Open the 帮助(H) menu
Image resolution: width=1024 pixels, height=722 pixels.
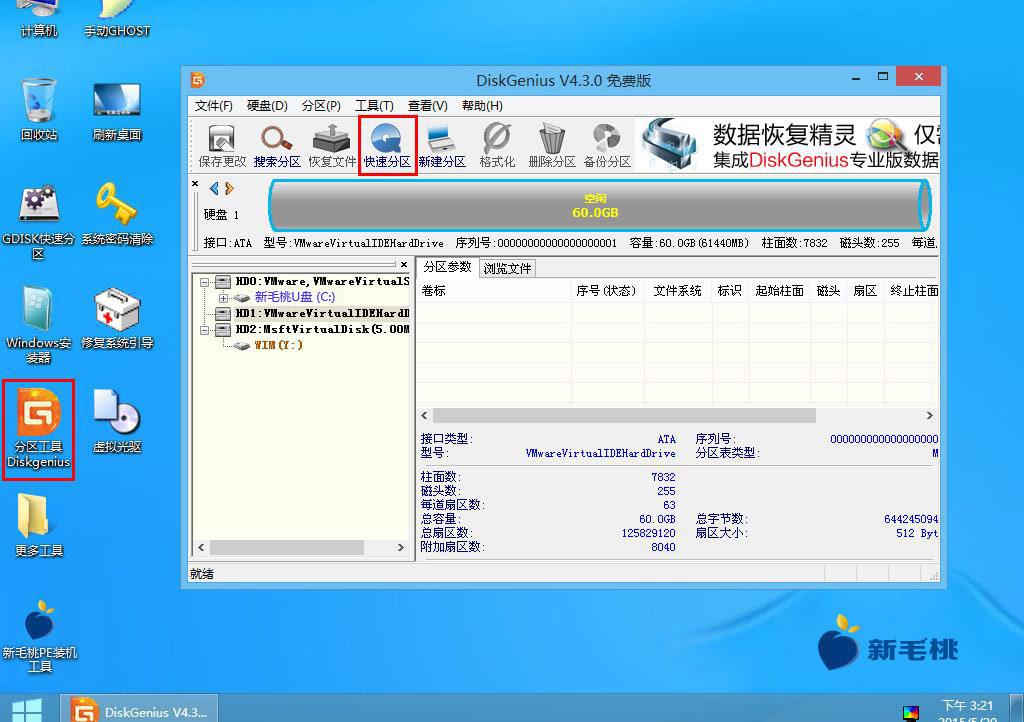coord(482,106)
